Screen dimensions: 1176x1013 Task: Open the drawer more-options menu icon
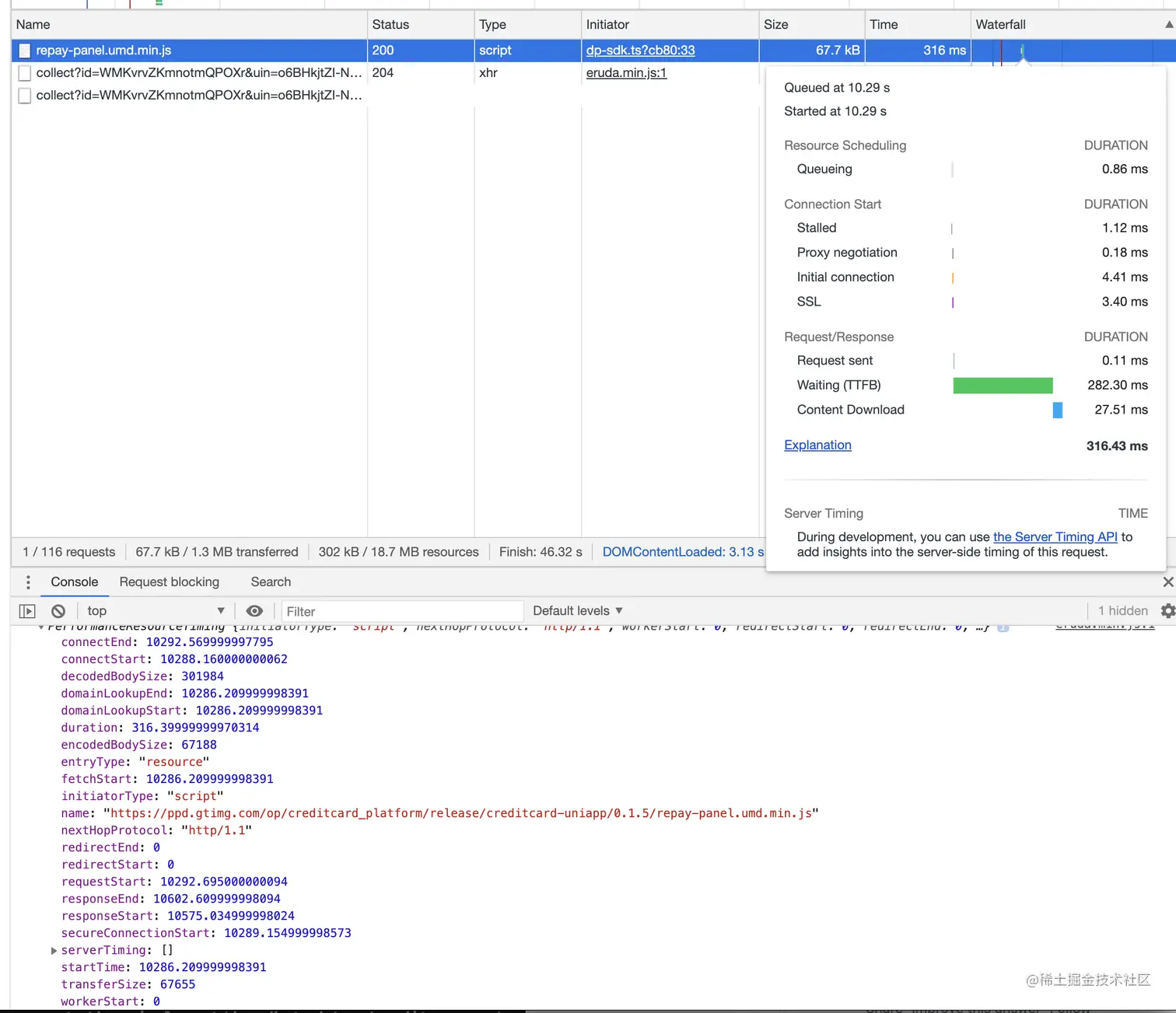[x=28, y=582]
